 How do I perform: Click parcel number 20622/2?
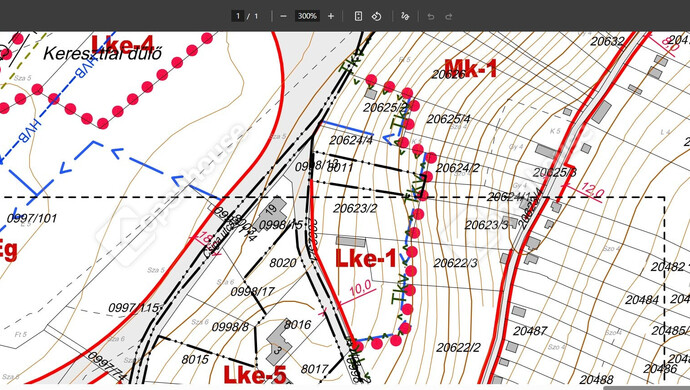point(459,347)
